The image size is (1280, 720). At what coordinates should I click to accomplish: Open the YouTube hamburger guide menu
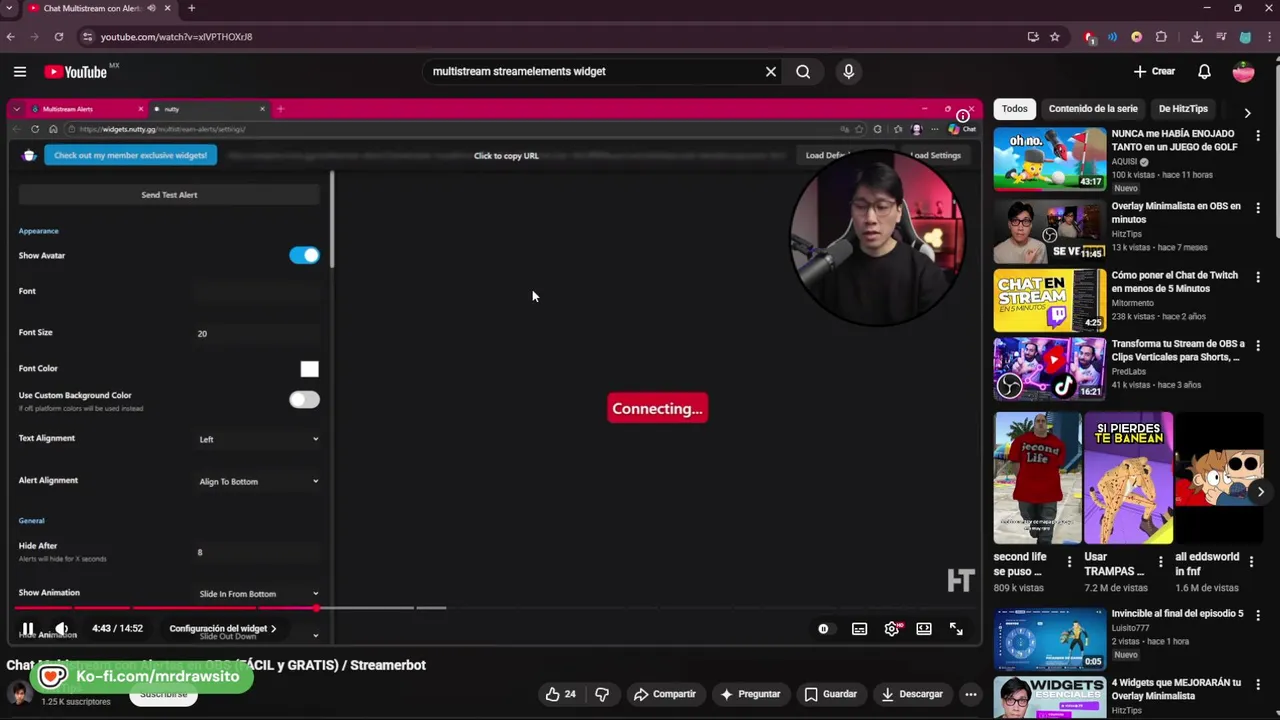(20, 71)
